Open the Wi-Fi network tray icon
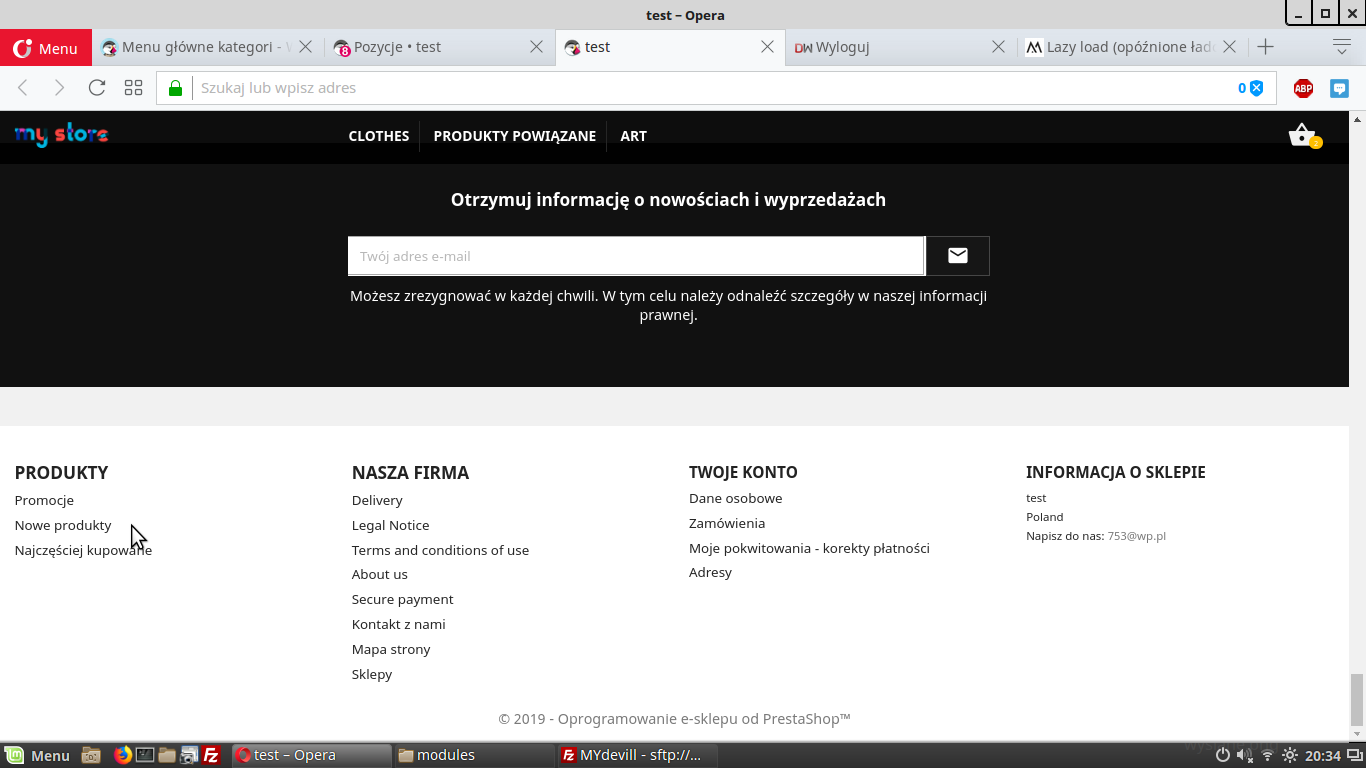Viewport: 1366px width, 768px height. pyautogui.click(x=1267, y=755)
